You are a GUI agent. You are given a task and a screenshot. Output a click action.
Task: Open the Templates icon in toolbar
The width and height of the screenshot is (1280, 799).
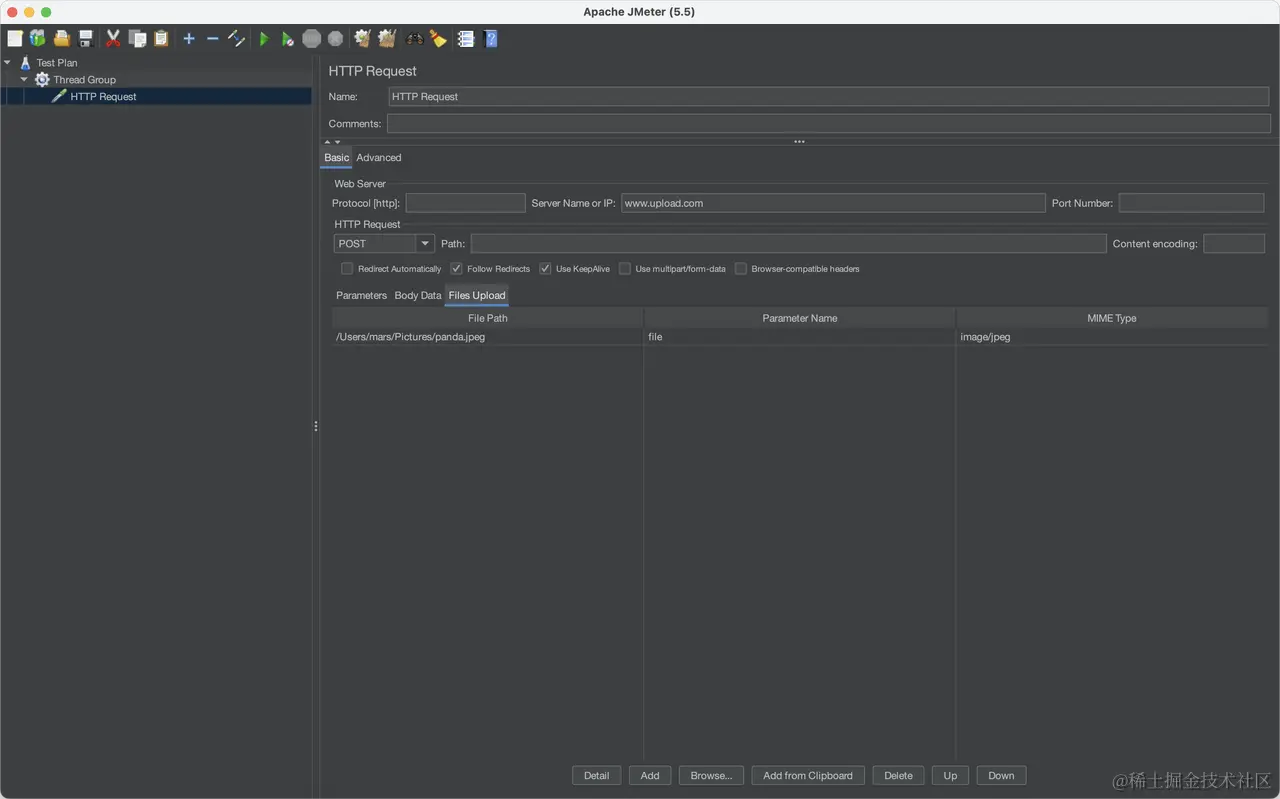pos(38,39)
